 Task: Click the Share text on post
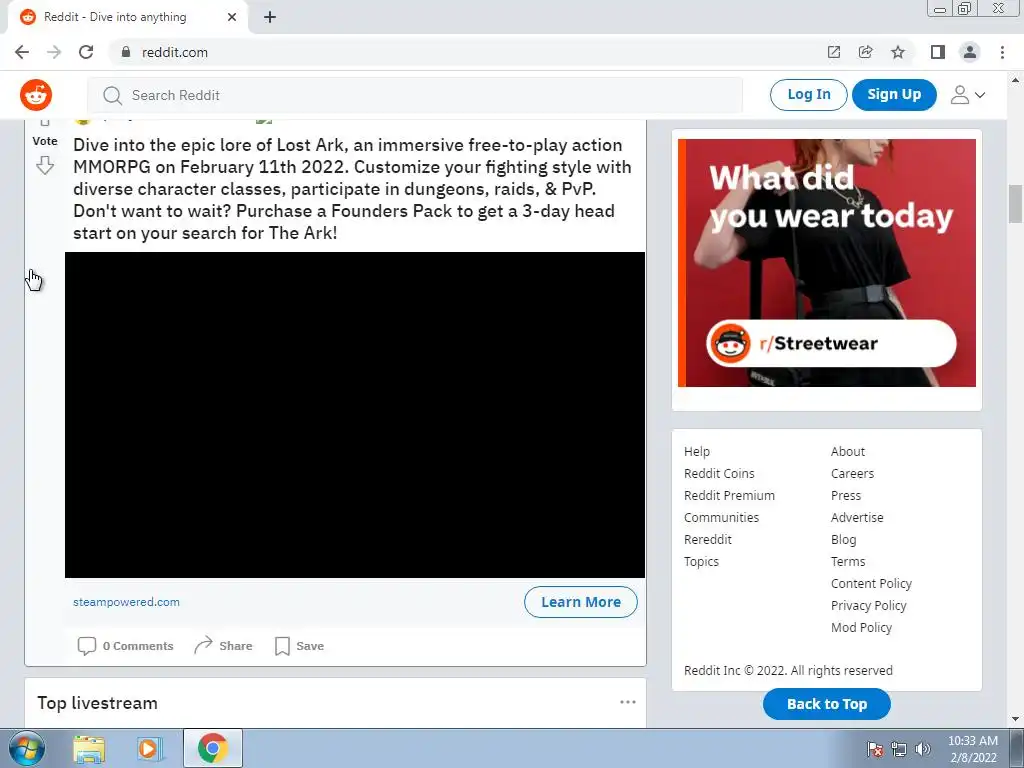click(x=236, y=646)
